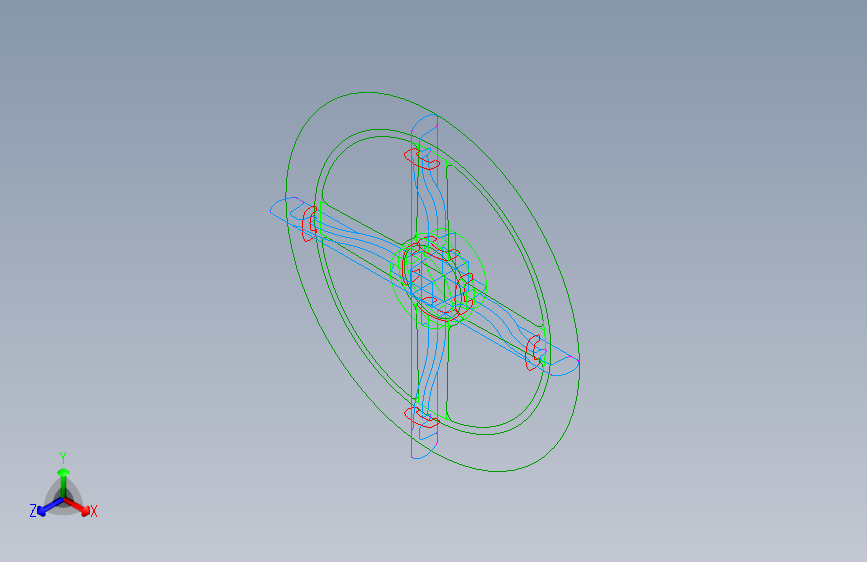The width and height of the screenshot is (867, 562).
Task: Select the red clip at the left spoke end
Action: (x=309, y=223)
